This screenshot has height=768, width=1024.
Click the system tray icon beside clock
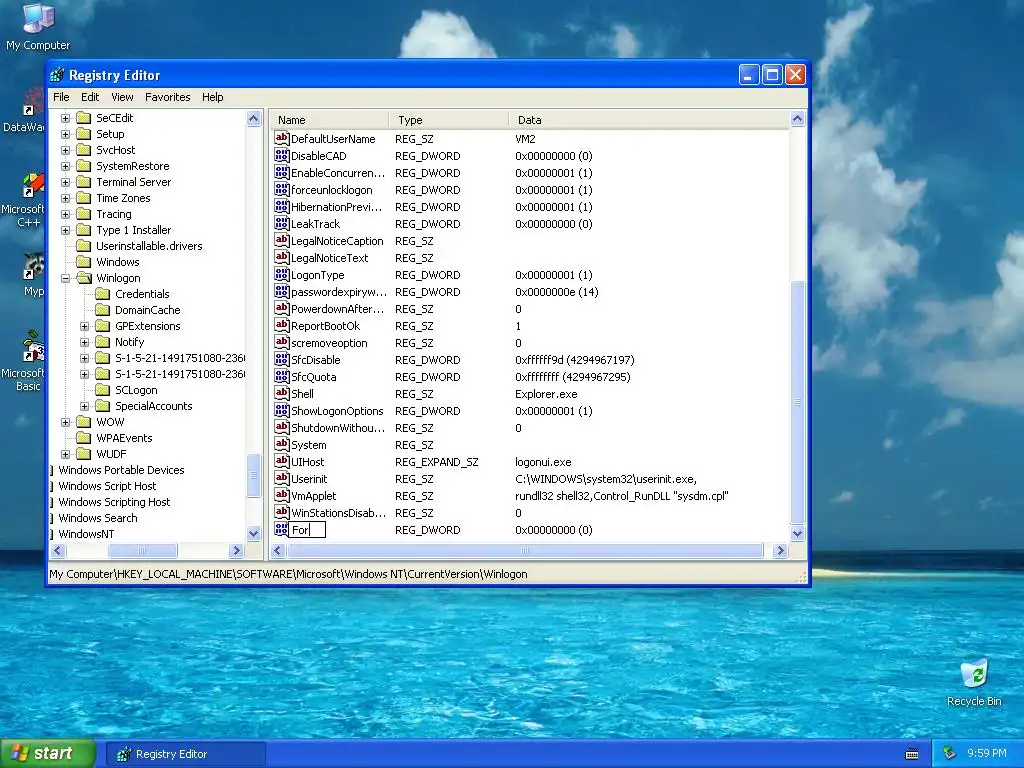(949, 753)
